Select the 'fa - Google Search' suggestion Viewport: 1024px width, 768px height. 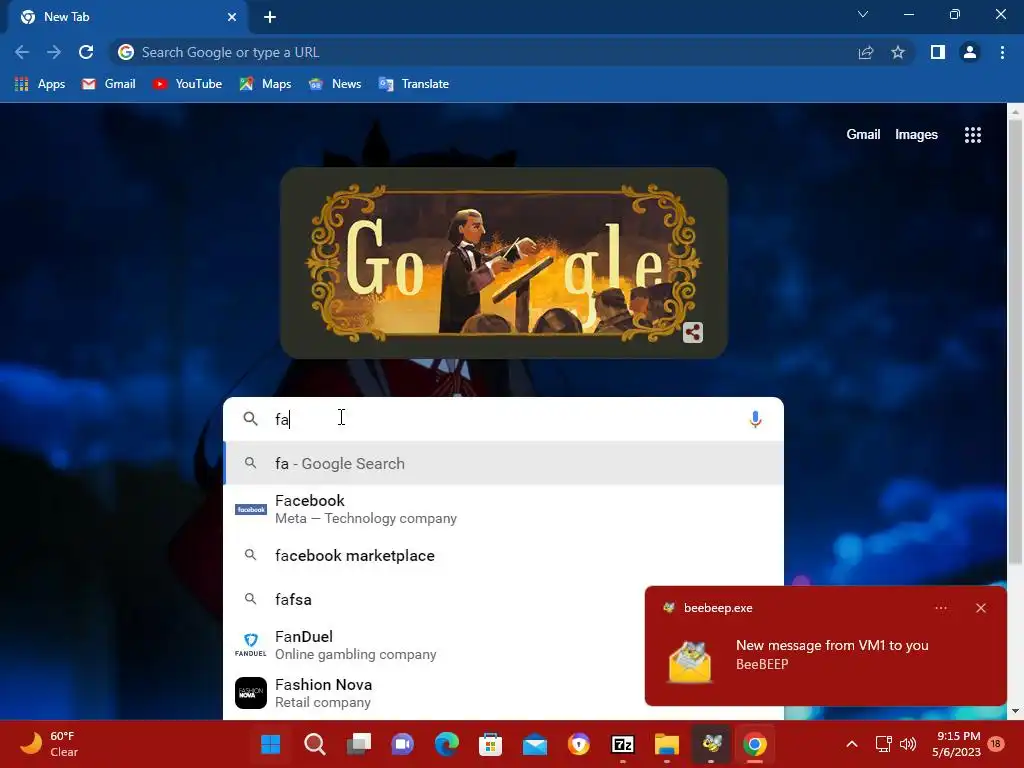pos(503,463)
